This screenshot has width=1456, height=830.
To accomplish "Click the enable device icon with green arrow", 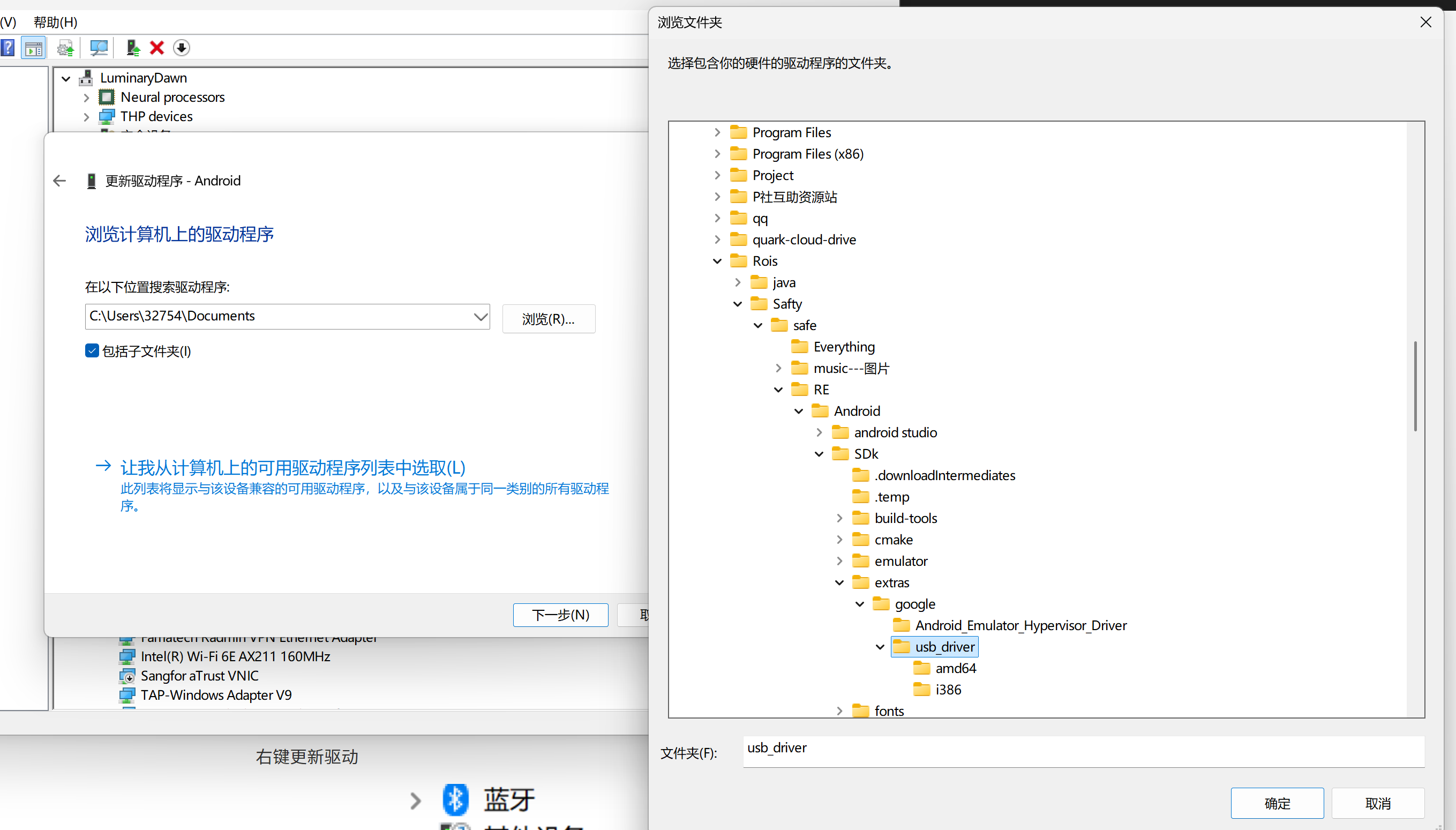I will tap(133, 48).
